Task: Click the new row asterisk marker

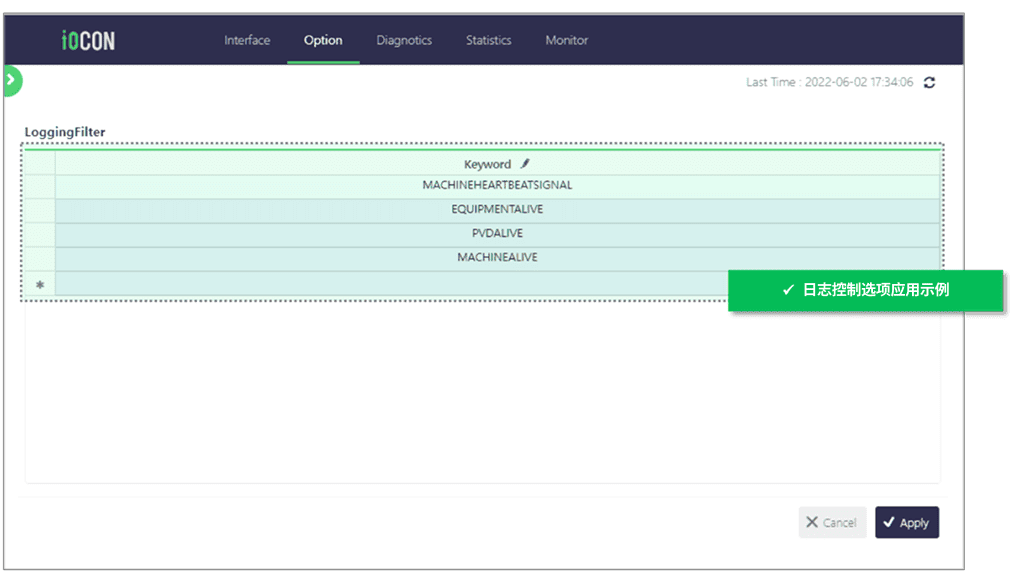Action: coord(40,285)
